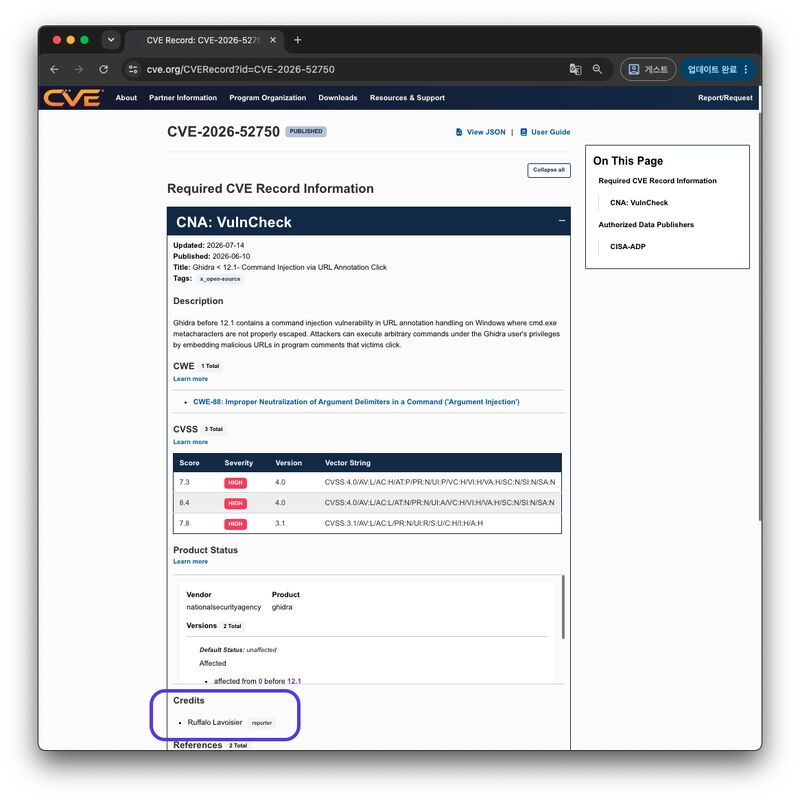The image size is (800, 801).
Task: Click Learn more under CWE
Action: tap(191, 379)
